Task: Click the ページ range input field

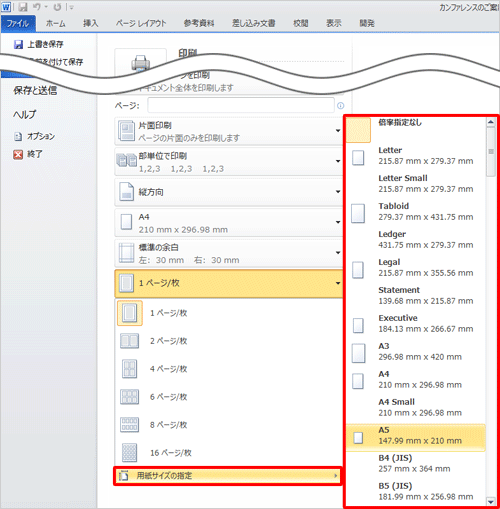Action: click(x=241, y=105)
